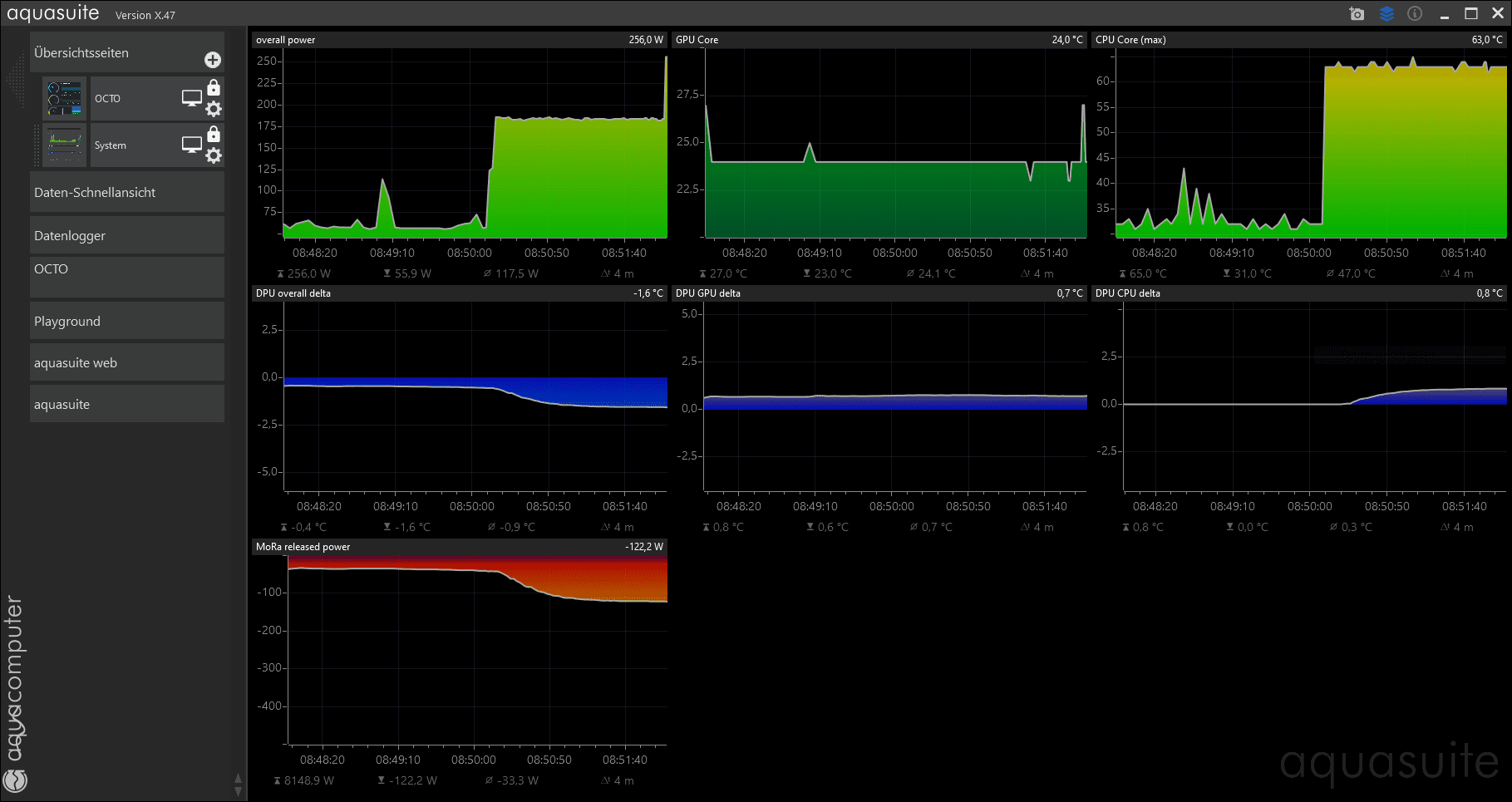Open the aquasuite web section
This screenshot has width=1512, height=802.
tap(127, 362)
